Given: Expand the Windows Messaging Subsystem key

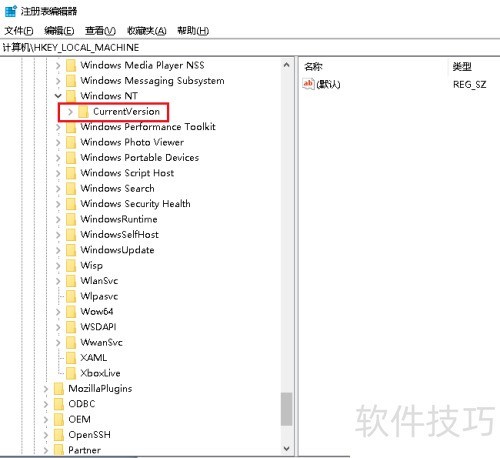Looking at the screenshot, I should [58, 81].
